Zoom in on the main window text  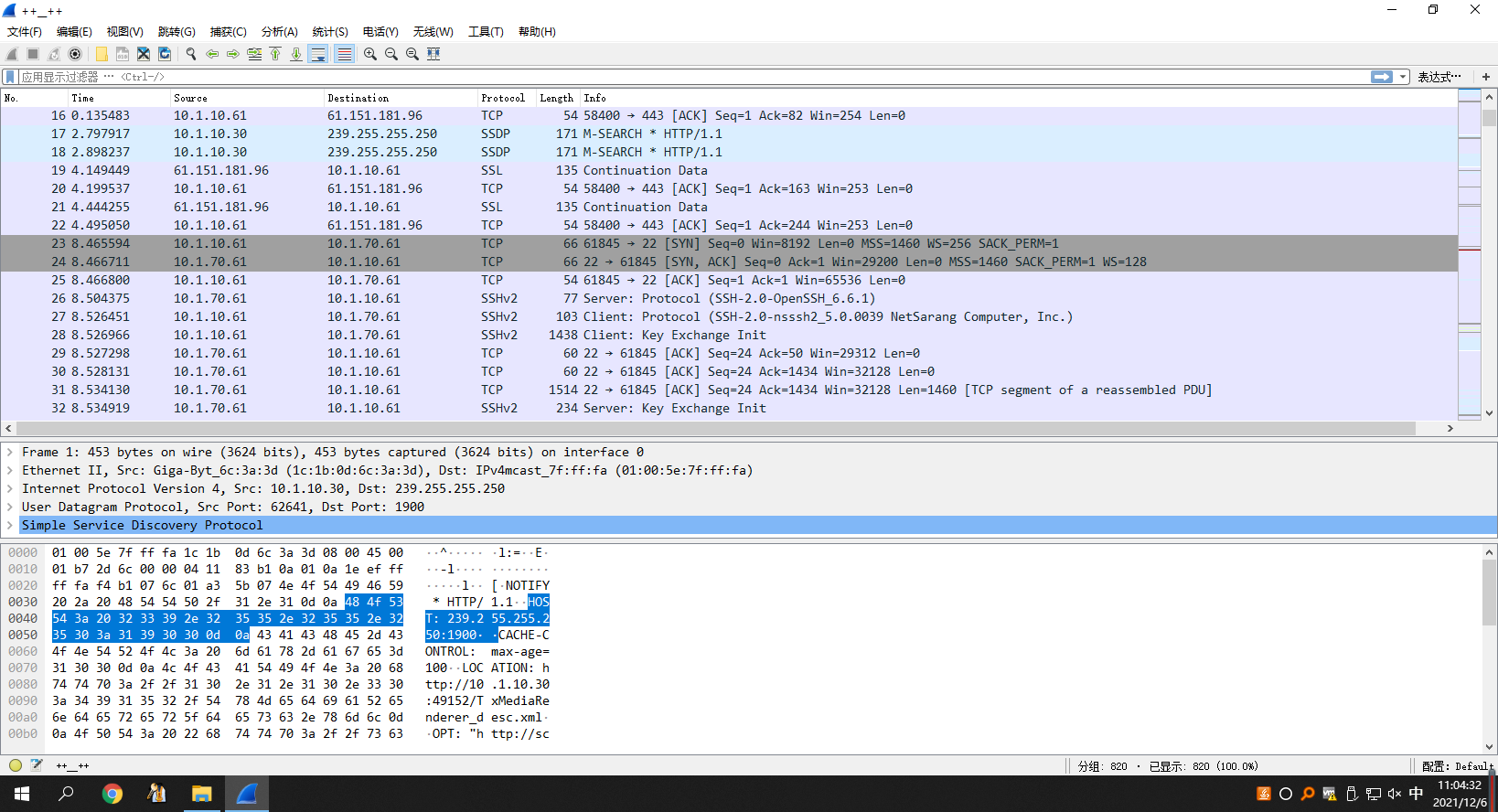pyautogui.click(x=370, y=54)
